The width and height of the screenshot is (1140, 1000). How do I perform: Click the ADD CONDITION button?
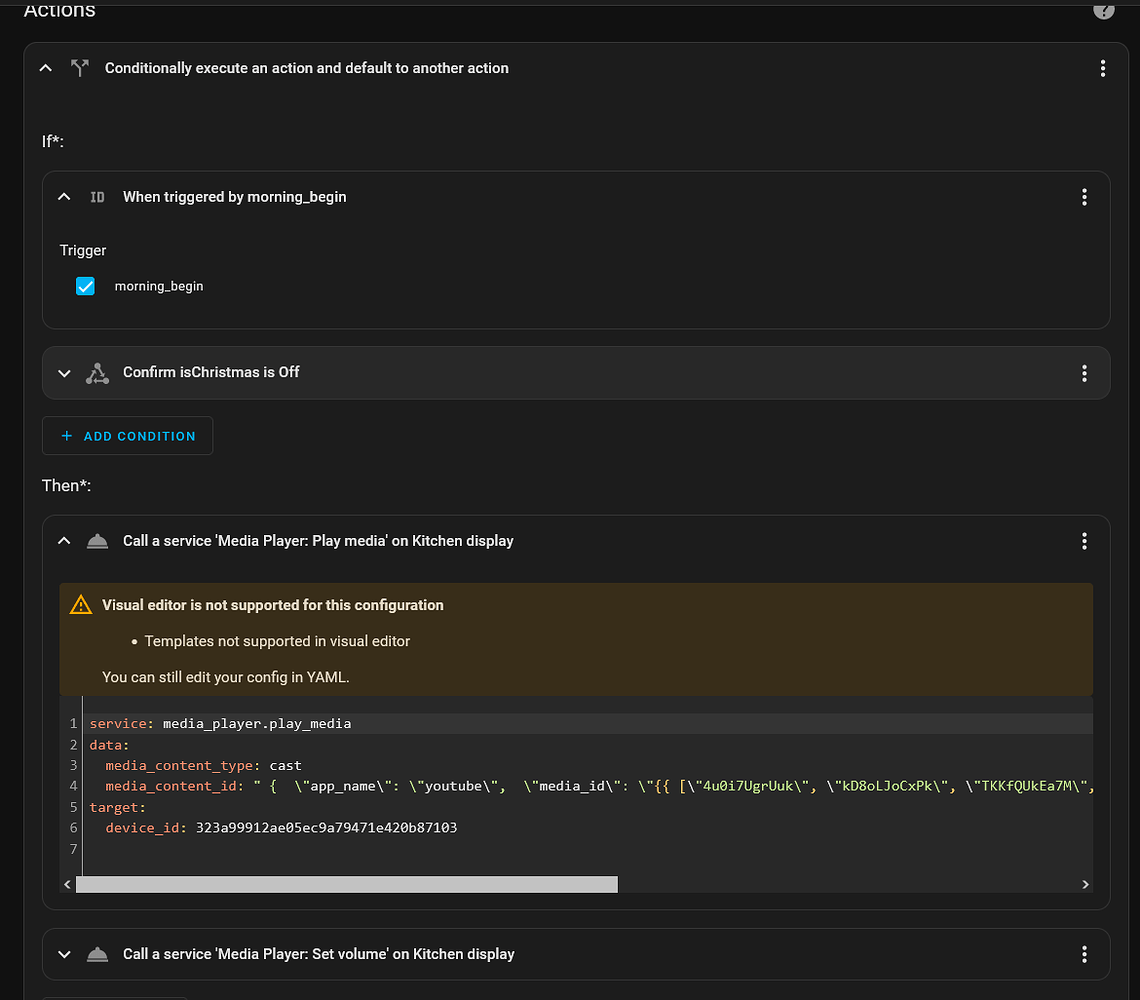coord(127,436)
